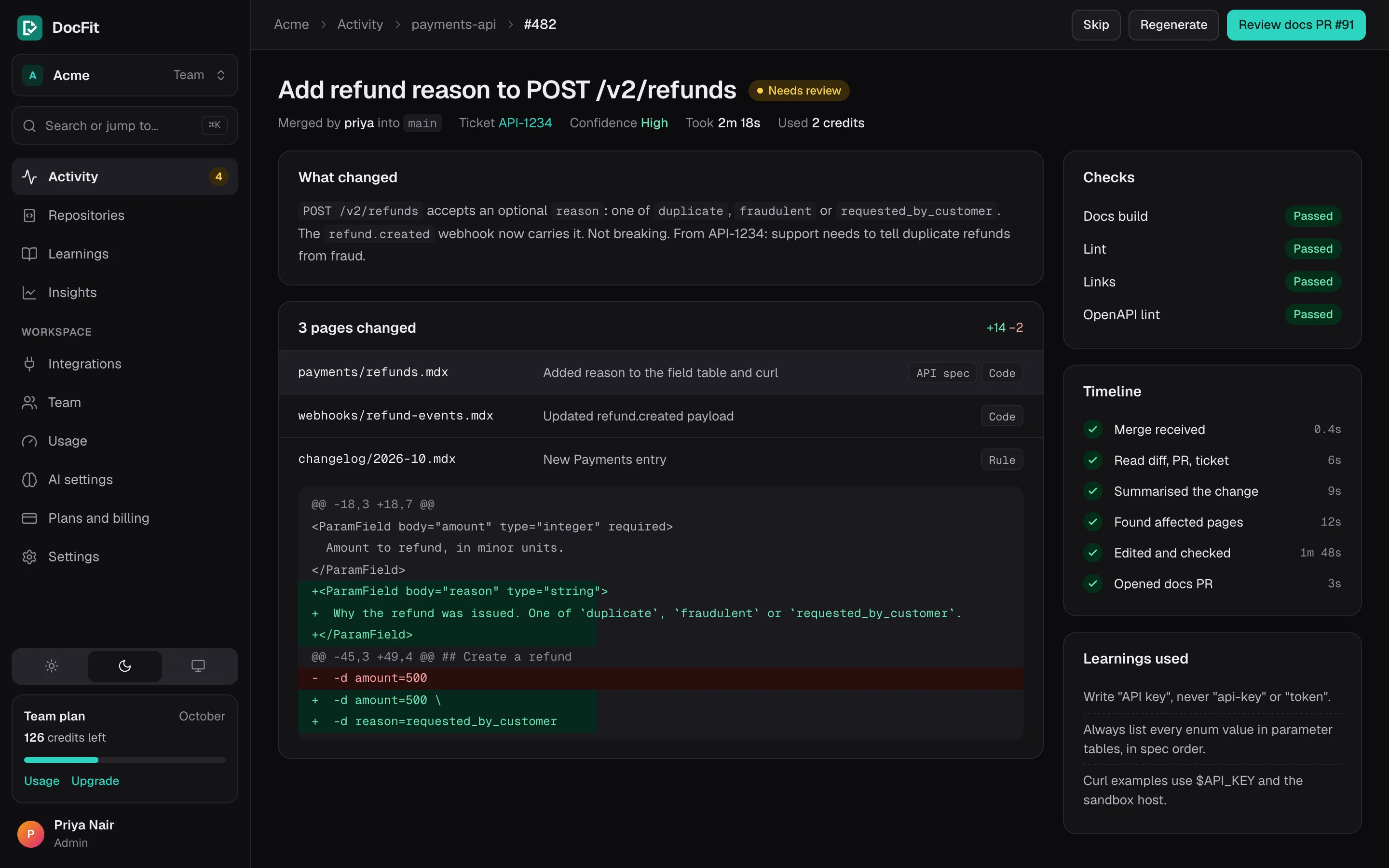Open the Insights chart icon
Screen dimensions: 1389x868
point(29,292)
